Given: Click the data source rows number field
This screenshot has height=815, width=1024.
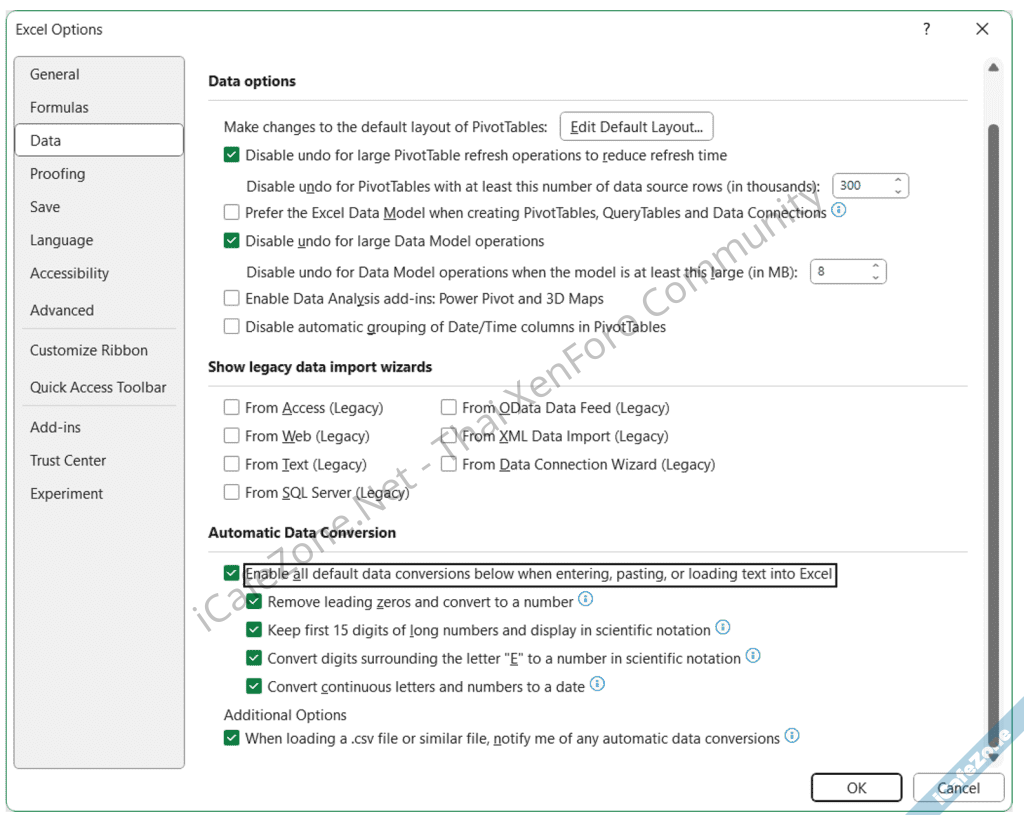Looking at the screenshot, I should tap(860, 185).
